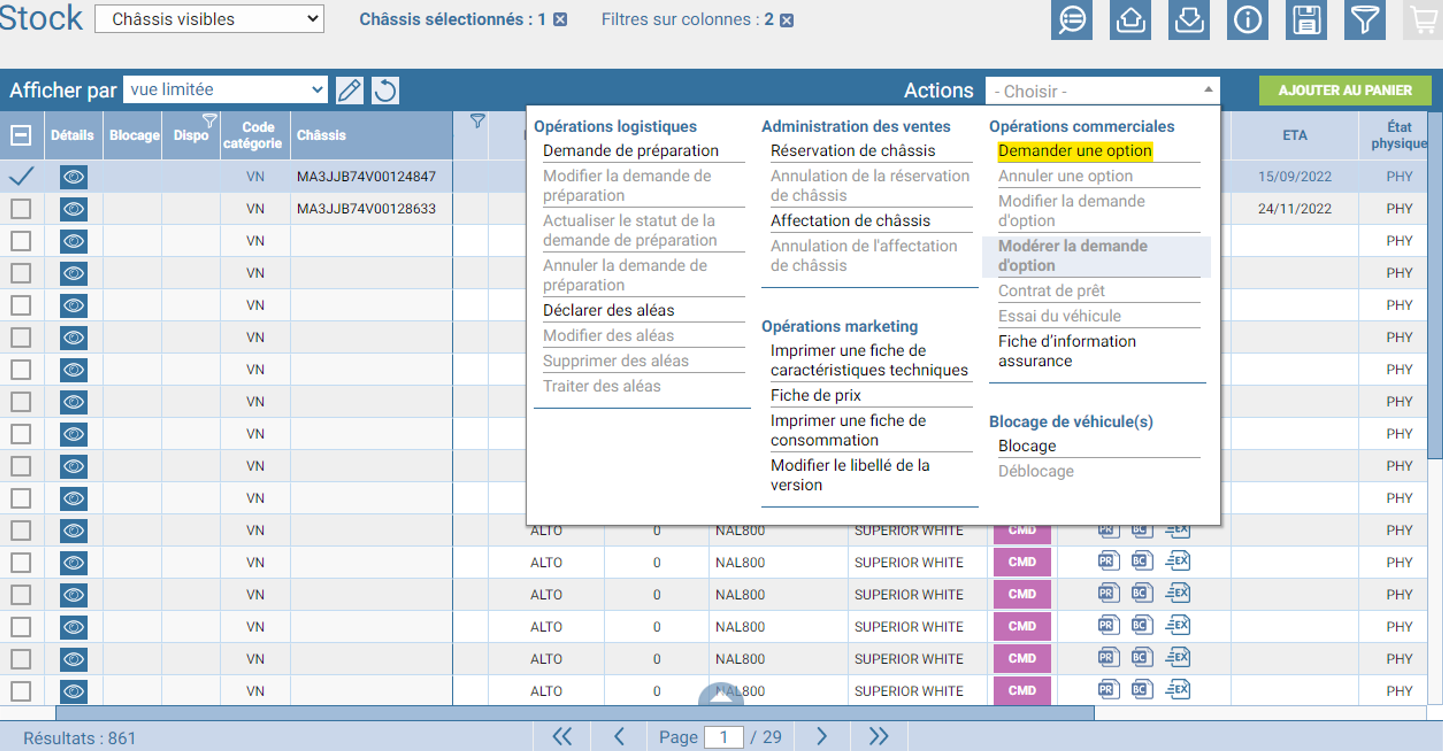Go to next page arrow

(x=822, y=737)
